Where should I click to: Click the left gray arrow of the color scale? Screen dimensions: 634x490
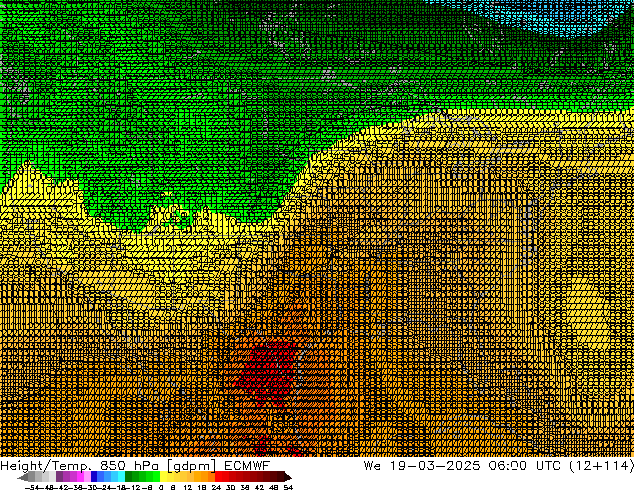click(x=23, y=477)
